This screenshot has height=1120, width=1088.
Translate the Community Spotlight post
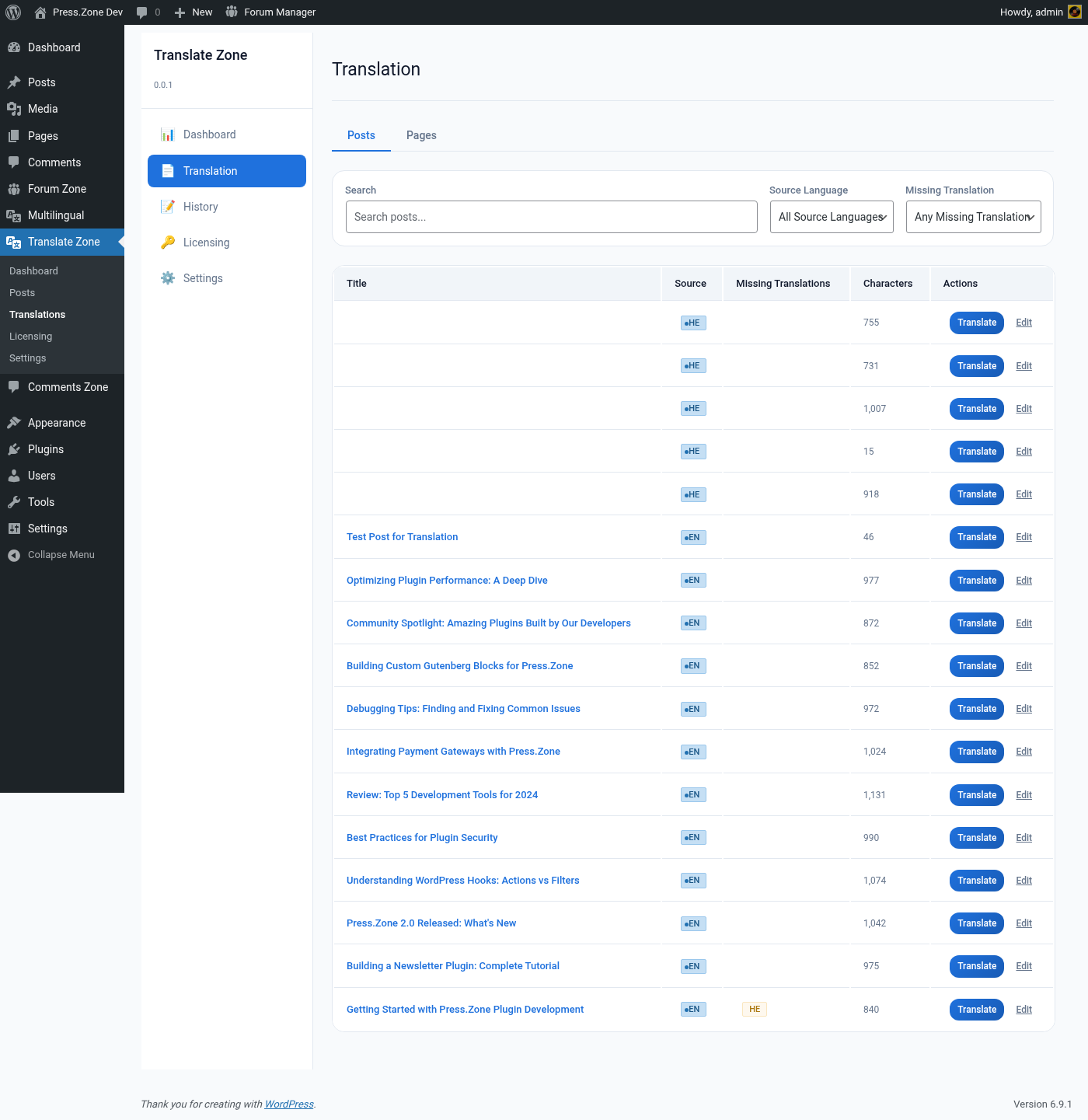coord(977,623)
